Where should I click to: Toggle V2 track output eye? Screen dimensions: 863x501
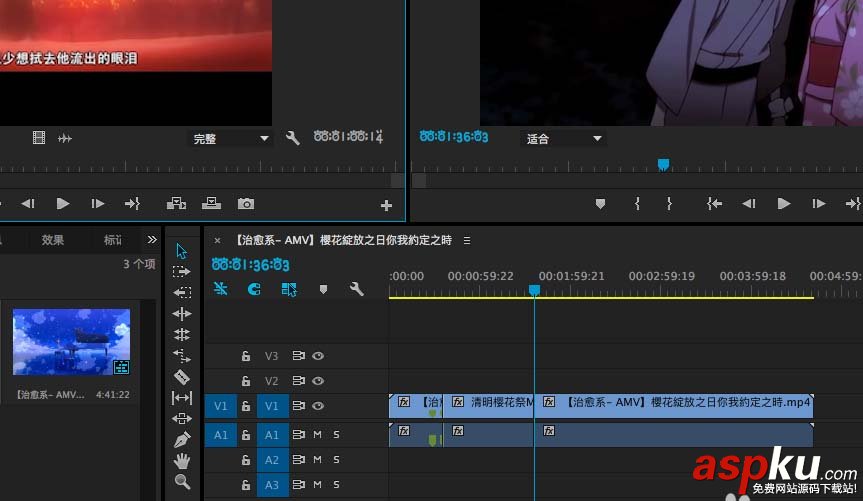318,380
